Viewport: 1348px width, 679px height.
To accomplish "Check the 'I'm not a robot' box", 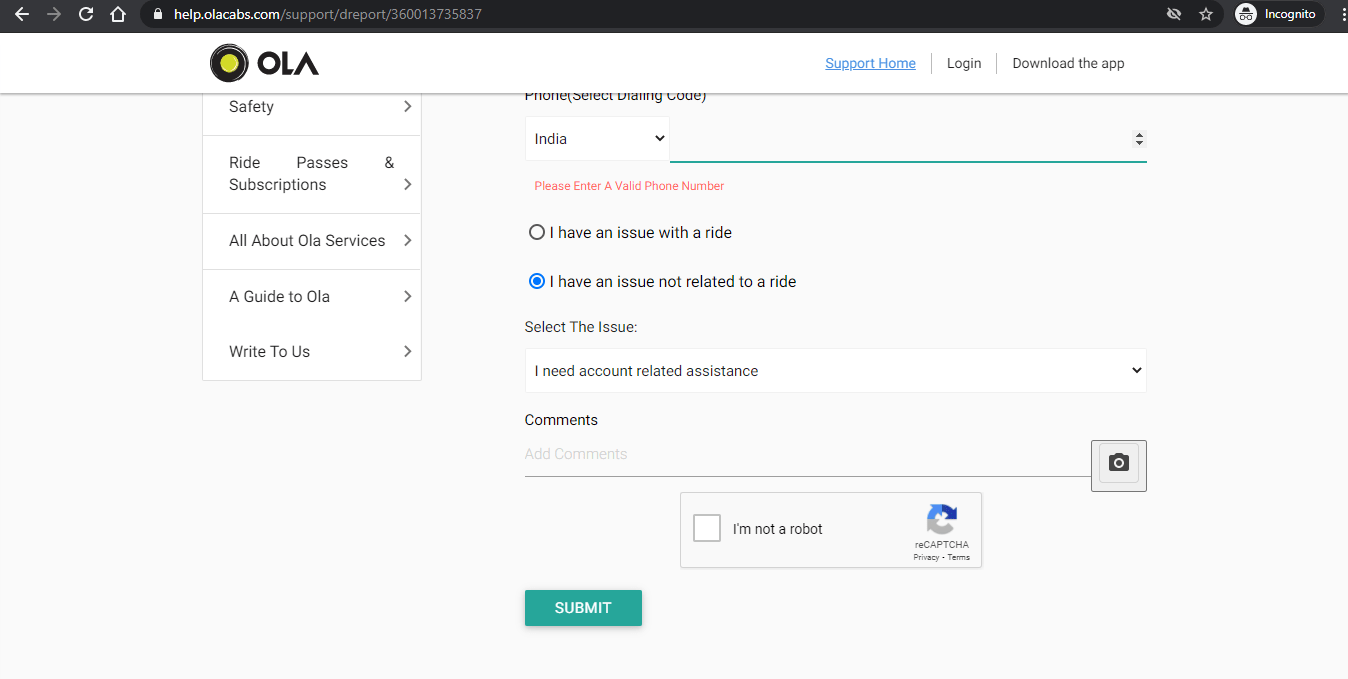I will pyautogui.click(x=706, y=527).
